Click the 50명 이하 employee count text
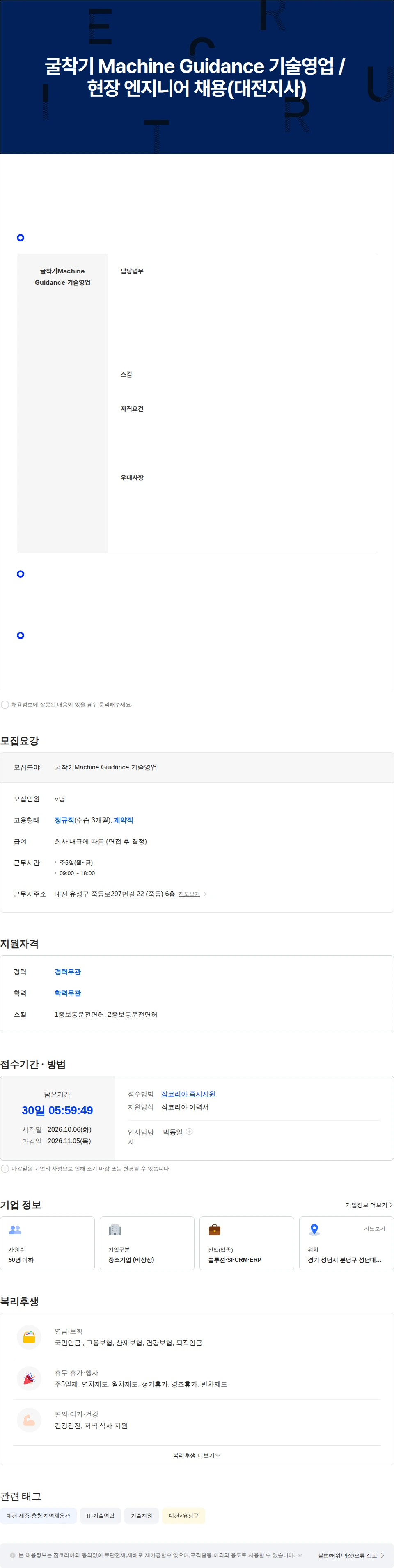 (x=21, y=1260)
